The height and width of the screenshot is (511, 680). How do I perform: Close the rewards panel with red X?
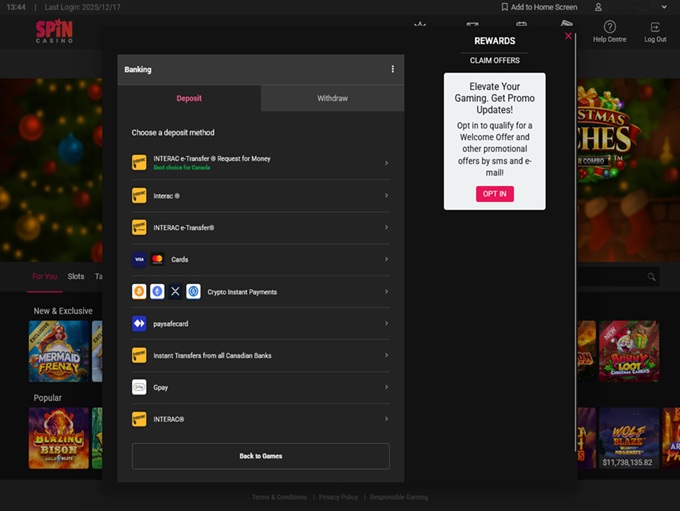tap(568, 36)
